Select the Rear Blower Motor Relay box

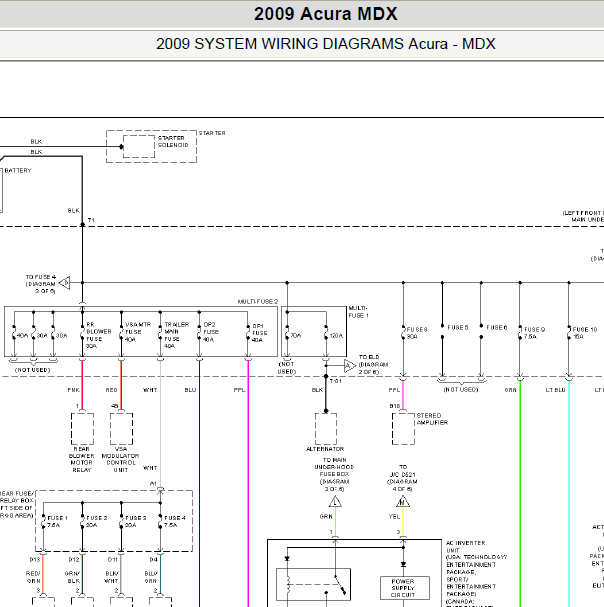[82, 429]
